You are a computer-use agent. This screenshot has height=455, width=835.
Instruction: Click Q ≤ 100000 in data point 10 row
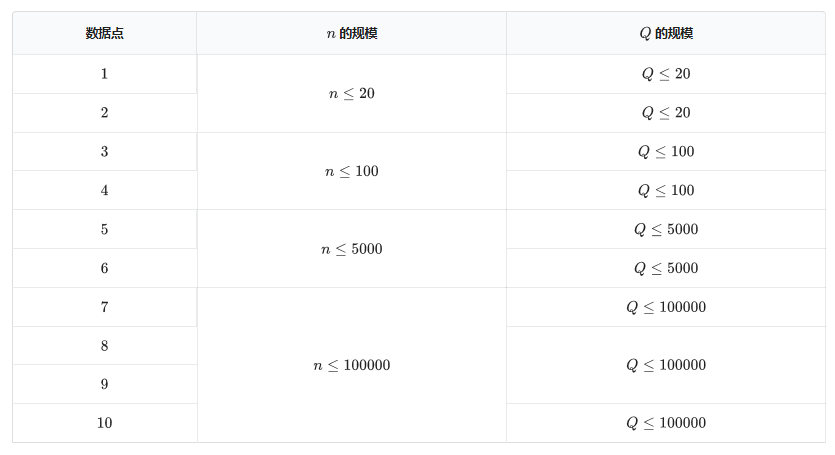[x=665, y=423]
